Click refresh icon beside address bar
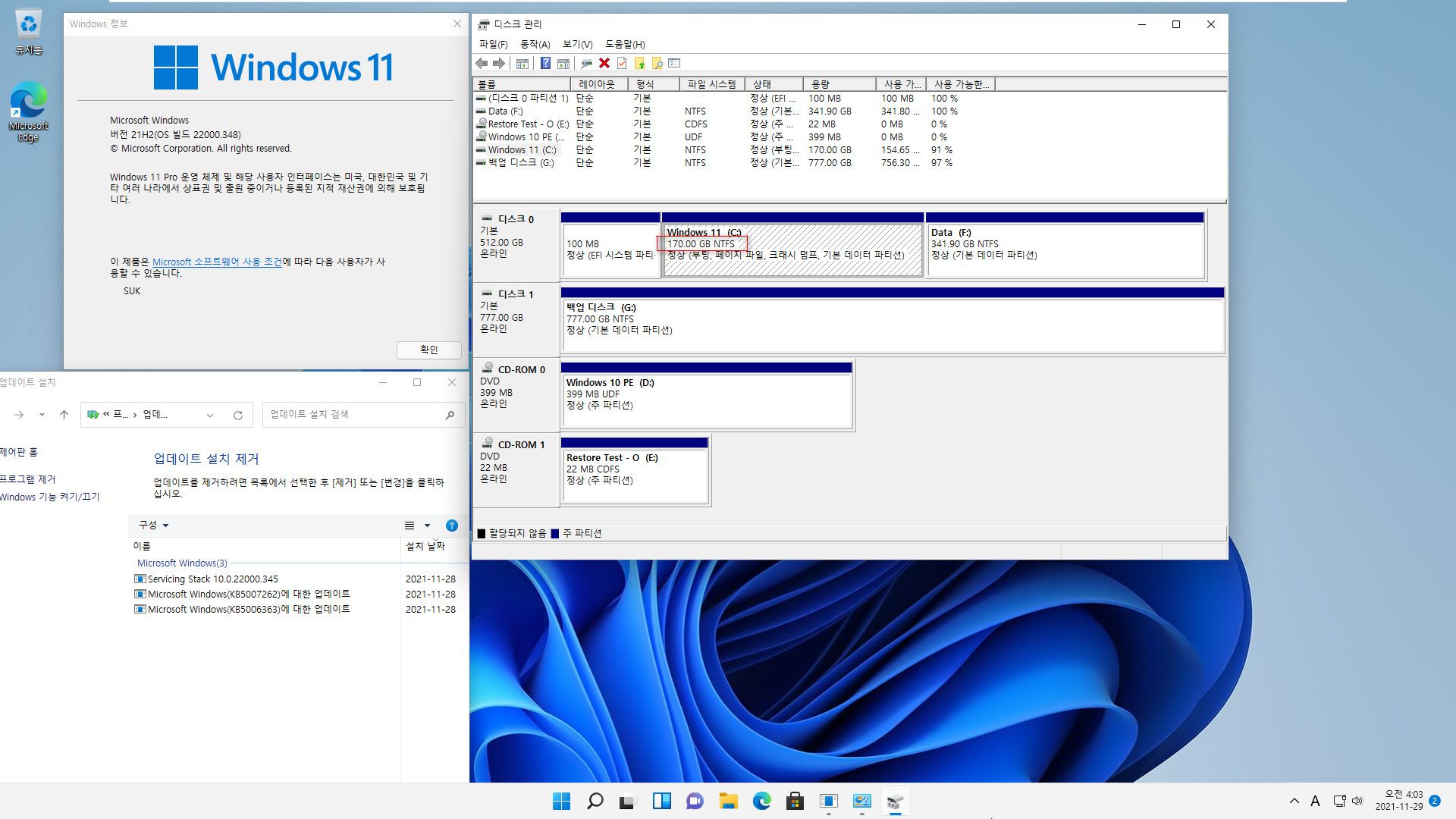Viewport: 1456px width, 819px height. click(238, 415)
